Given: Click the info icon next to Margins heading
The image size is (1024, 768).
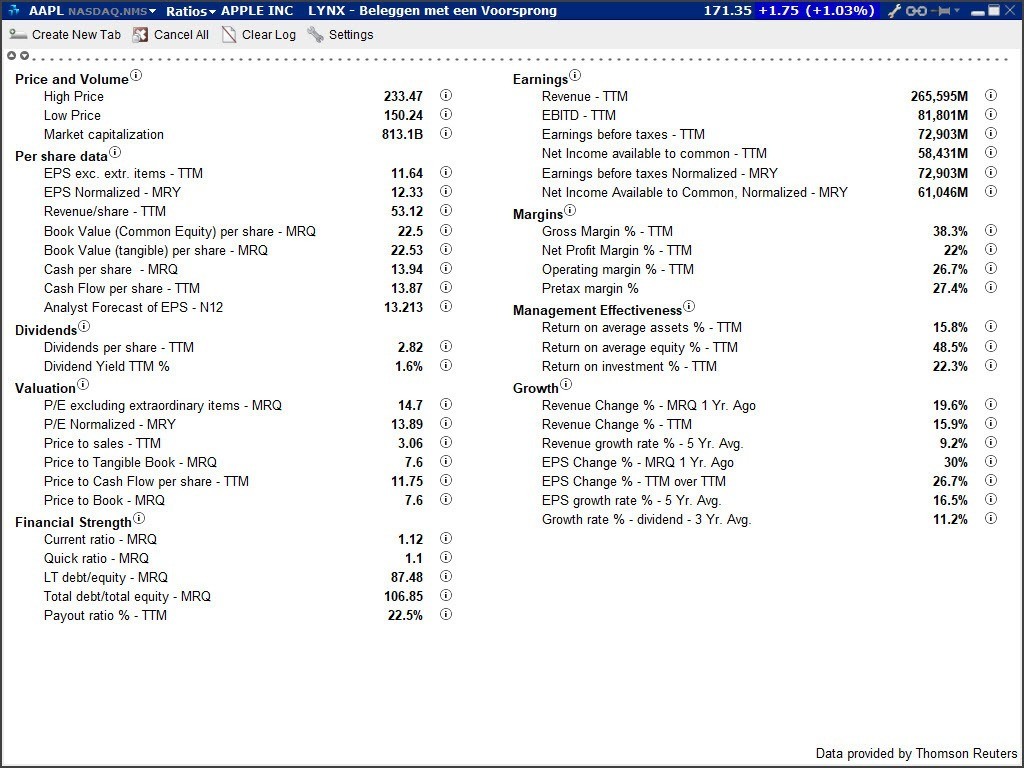Looking at the screenshot, I should [x=570, y=210].
